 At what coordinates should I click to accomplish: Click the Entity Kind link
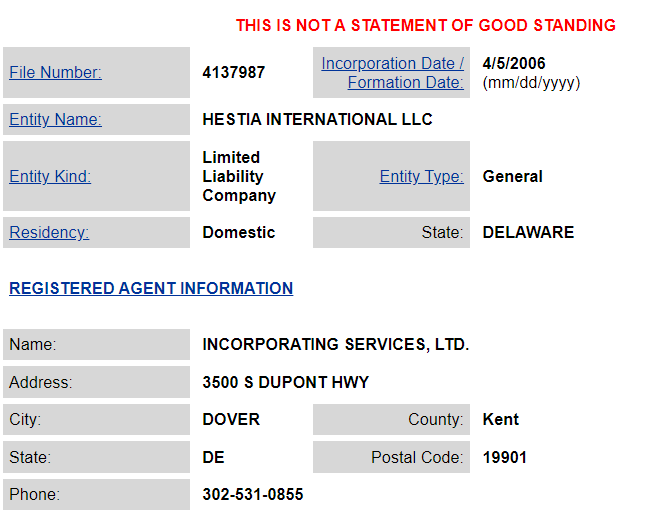[x=50, y=177]
